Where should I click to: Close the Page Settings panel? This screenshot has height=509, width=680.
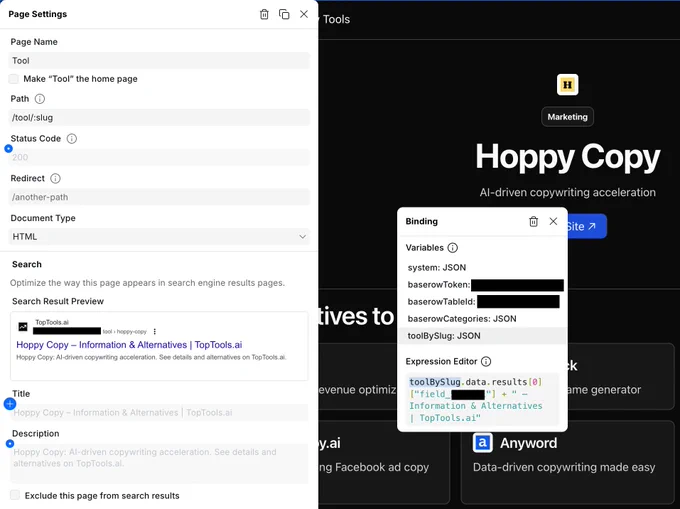click(304, 14)
